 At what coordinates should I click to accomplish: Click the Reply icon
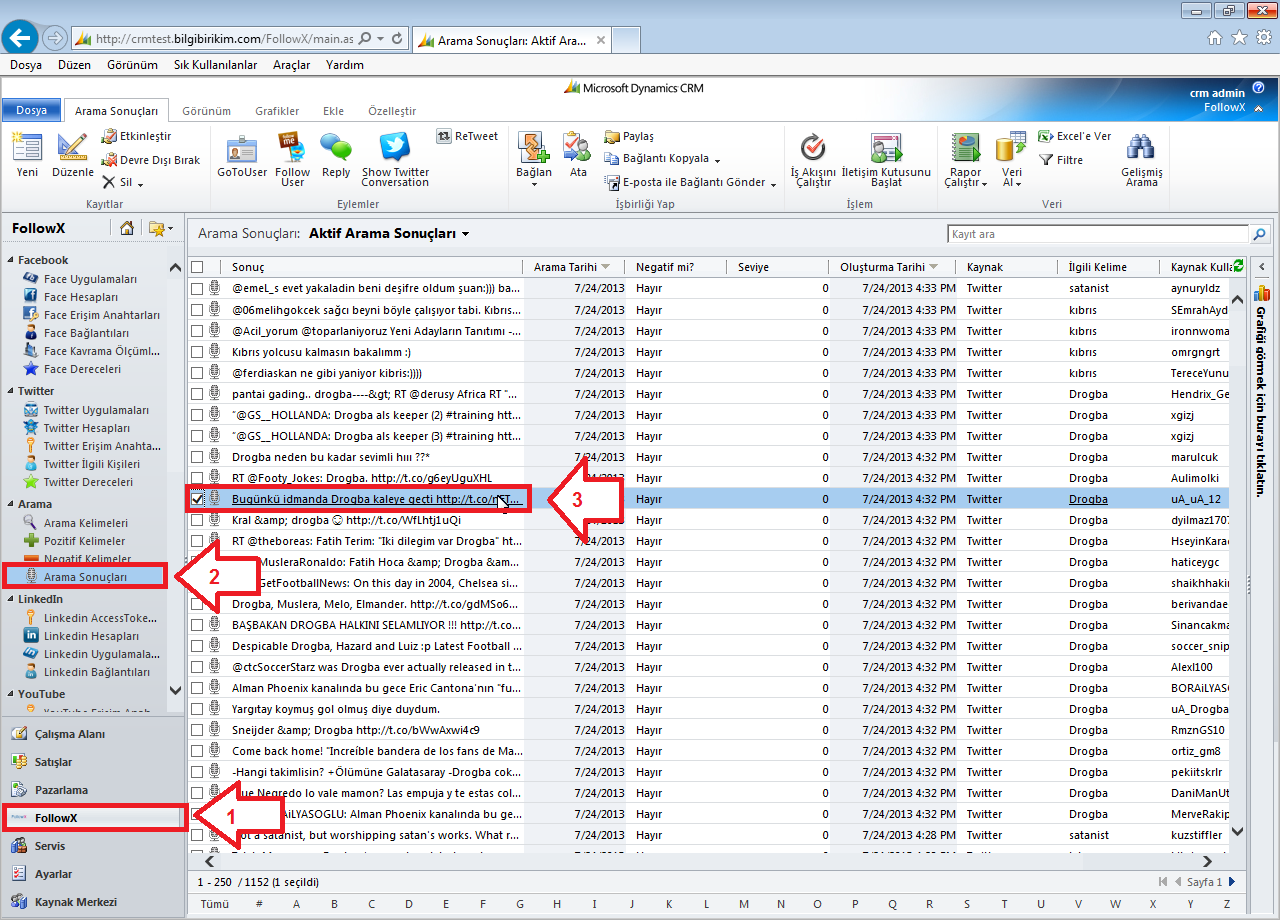click(336, 148)
